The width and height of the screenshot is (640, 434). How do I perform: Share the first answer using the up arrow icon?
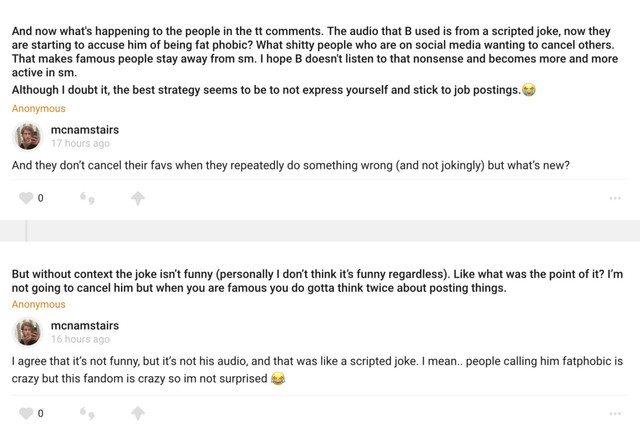pos(138,198)
